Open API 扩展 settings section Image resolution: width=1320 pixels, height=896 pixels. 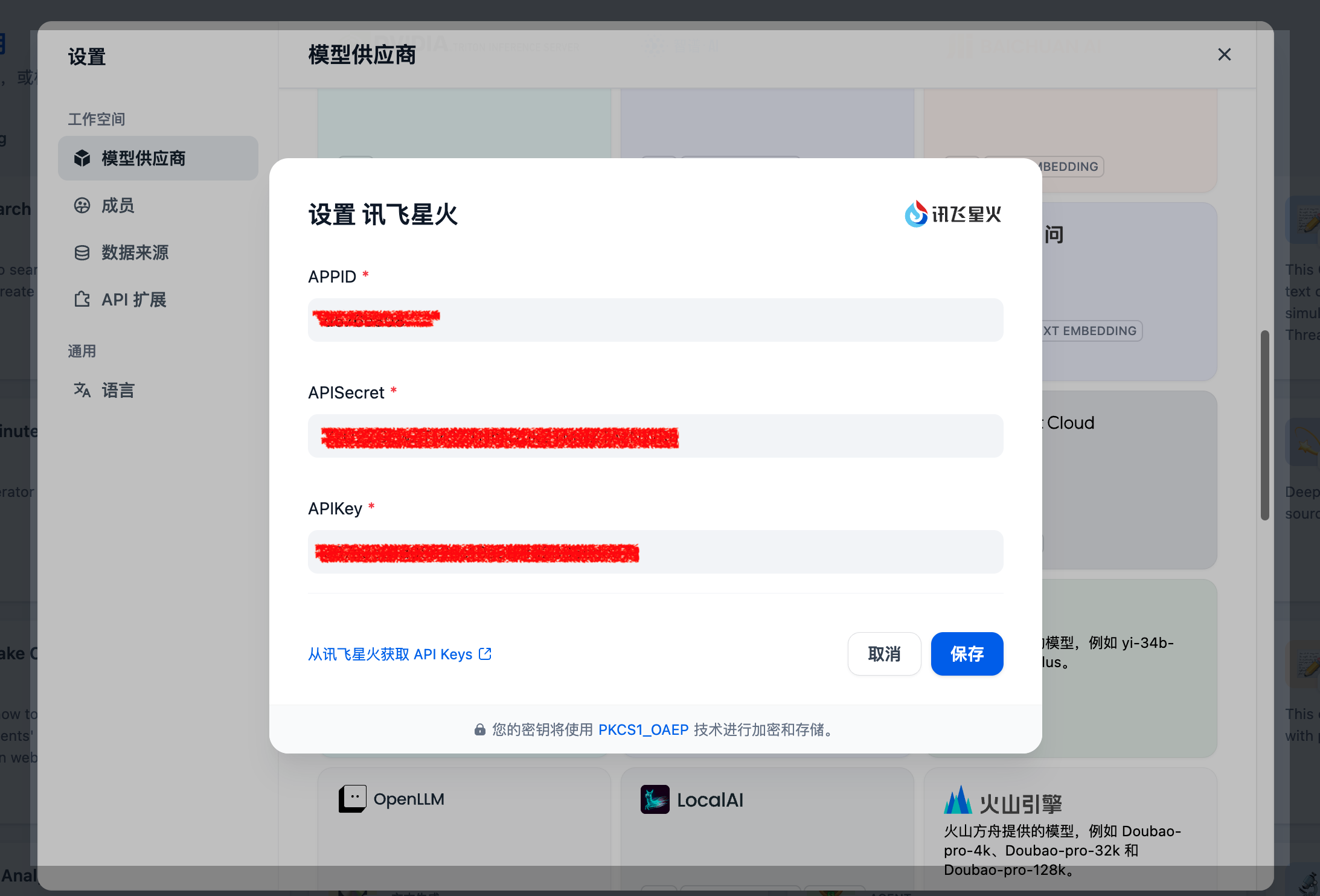click(158, 299)
